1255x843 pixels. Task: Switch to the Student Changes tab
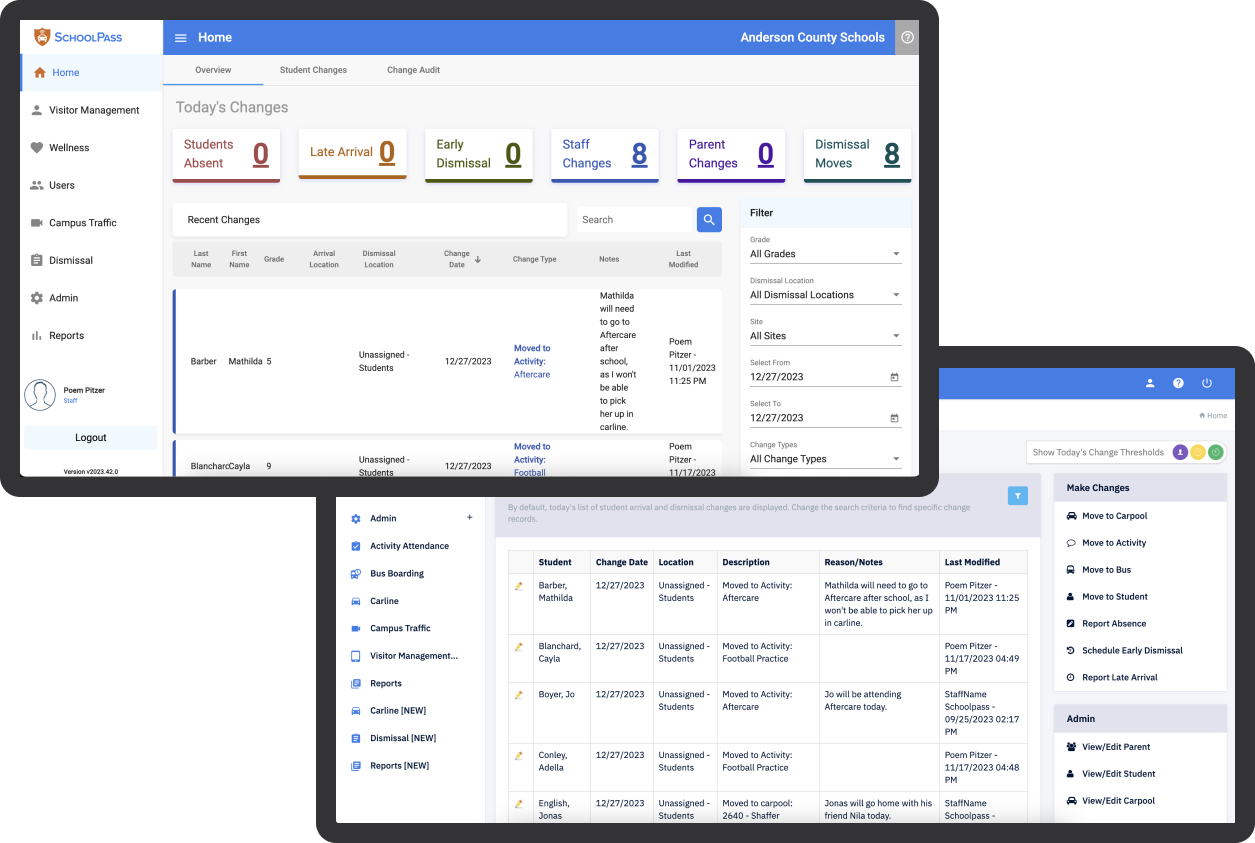click(x=313, y=70)
